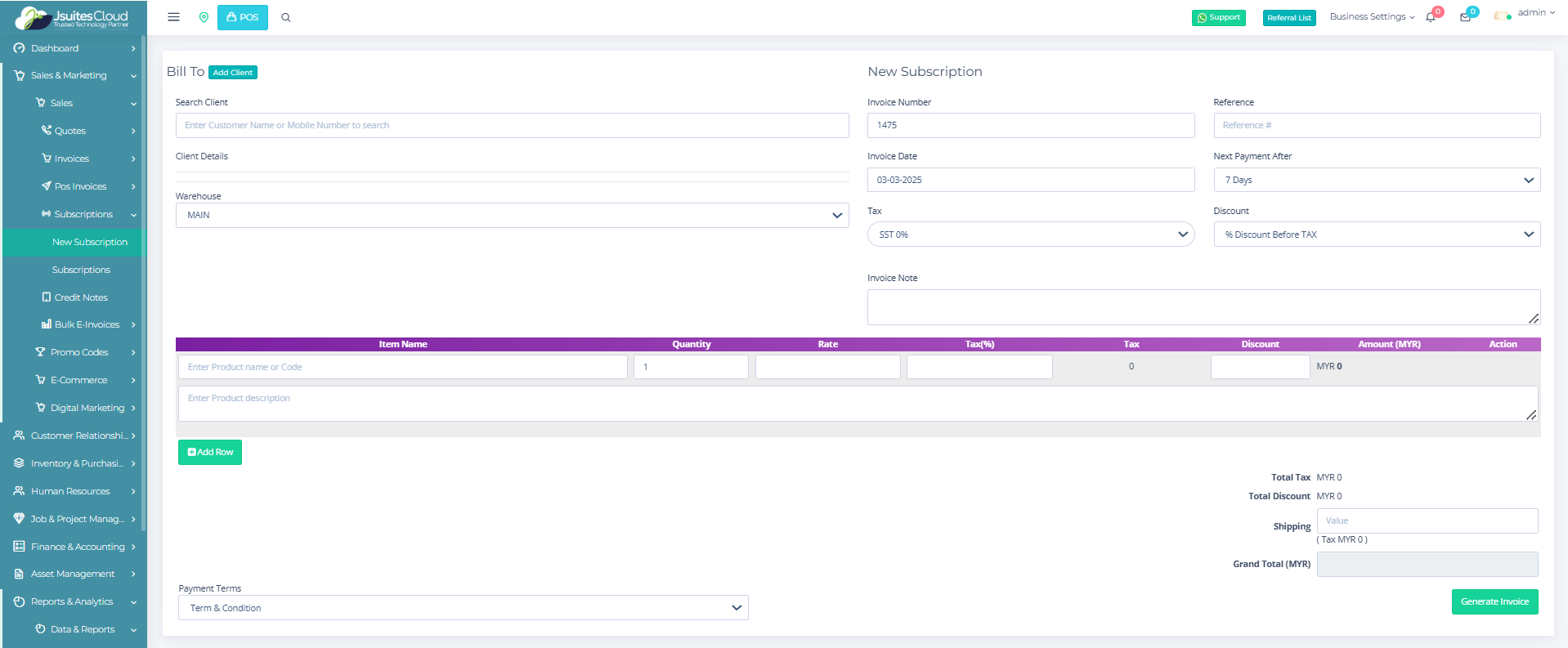Open the Tax SST 0% dropdown

coord(1030,235)
